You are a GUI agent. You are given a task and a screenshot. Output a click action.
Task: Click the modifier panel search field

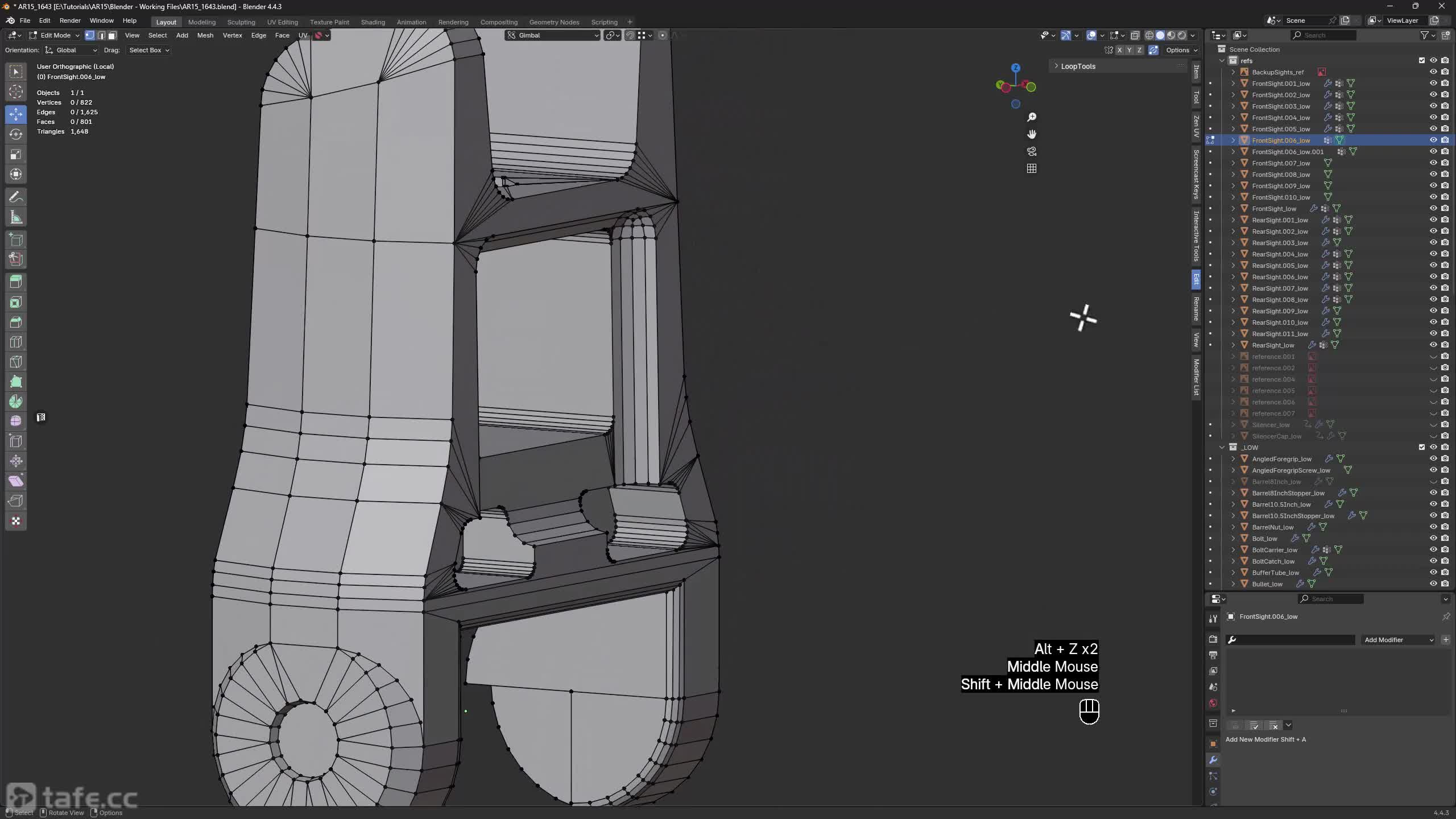click(x=1290, y=640)
